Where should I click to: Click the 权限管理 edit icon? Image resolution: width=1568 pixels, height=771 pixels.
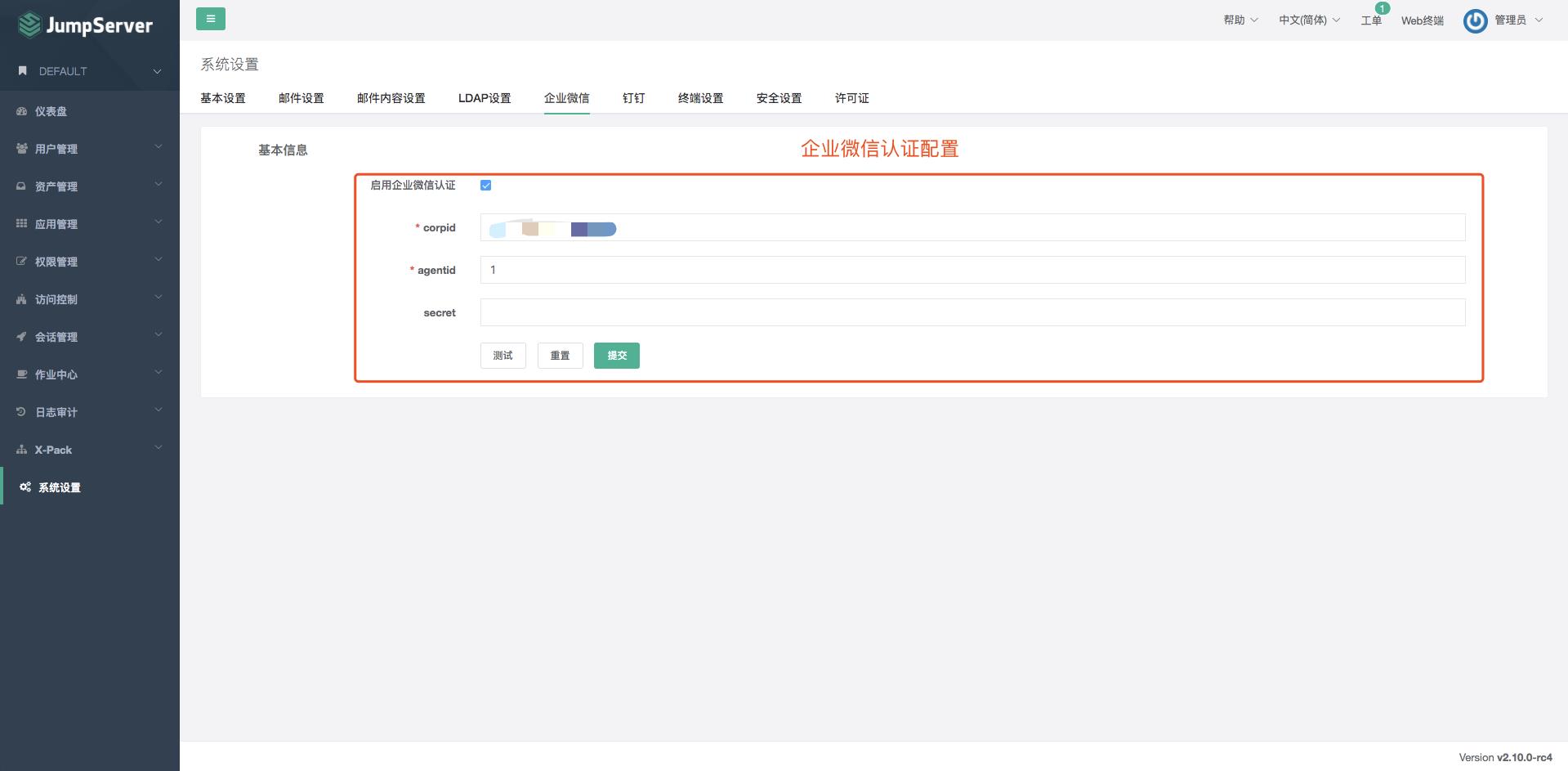point(22,262)
